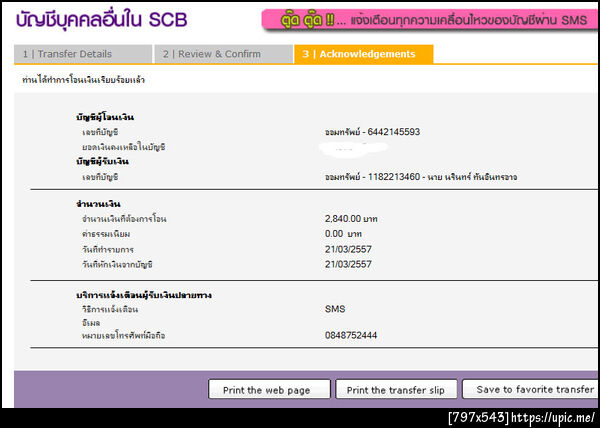Click the transaction date next to วันที่ทำรายการ
600x428 pixels.
click(348, 249)
